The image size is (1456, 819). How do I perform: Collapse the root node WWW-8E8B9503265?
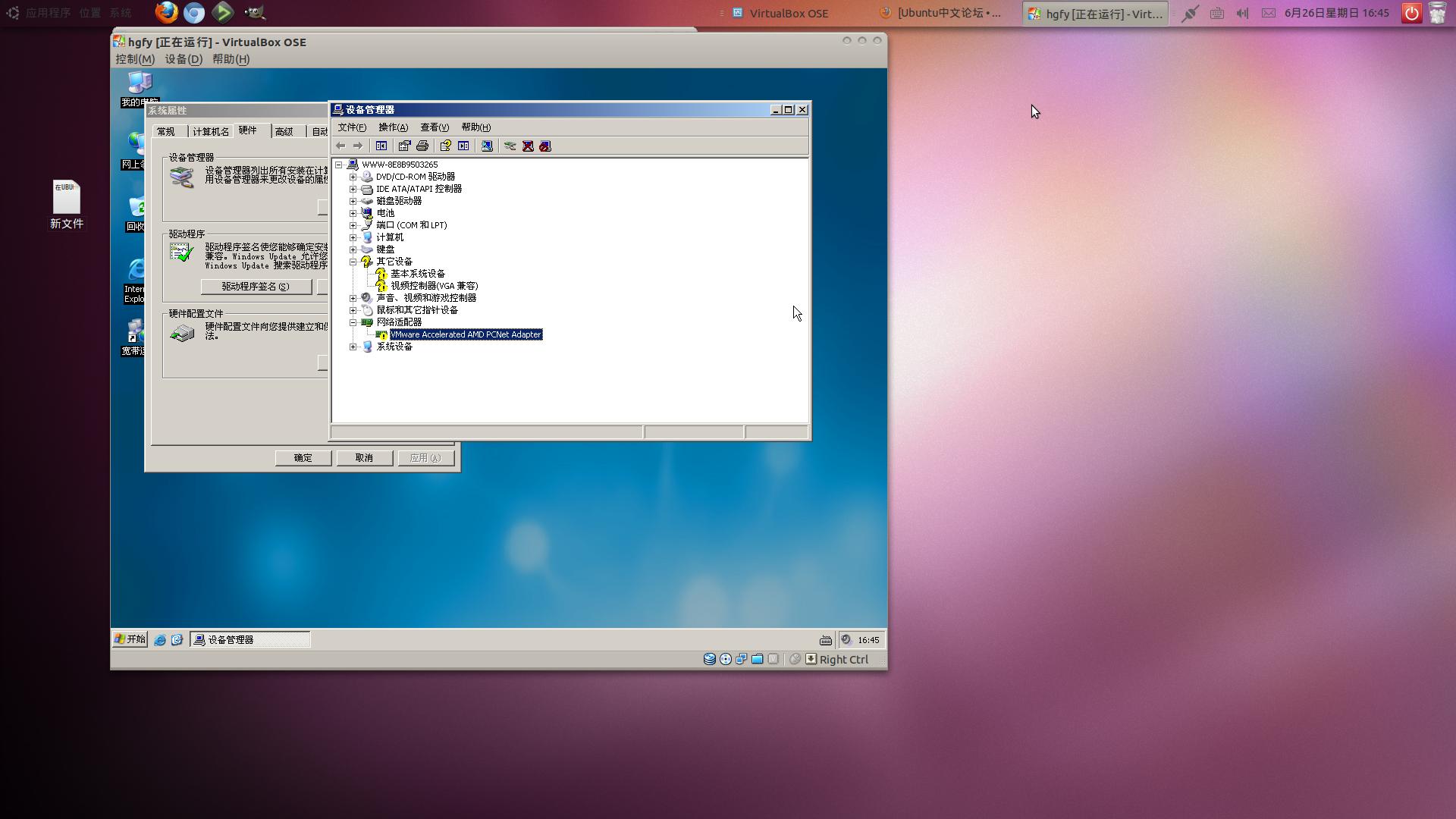(339, 165)
